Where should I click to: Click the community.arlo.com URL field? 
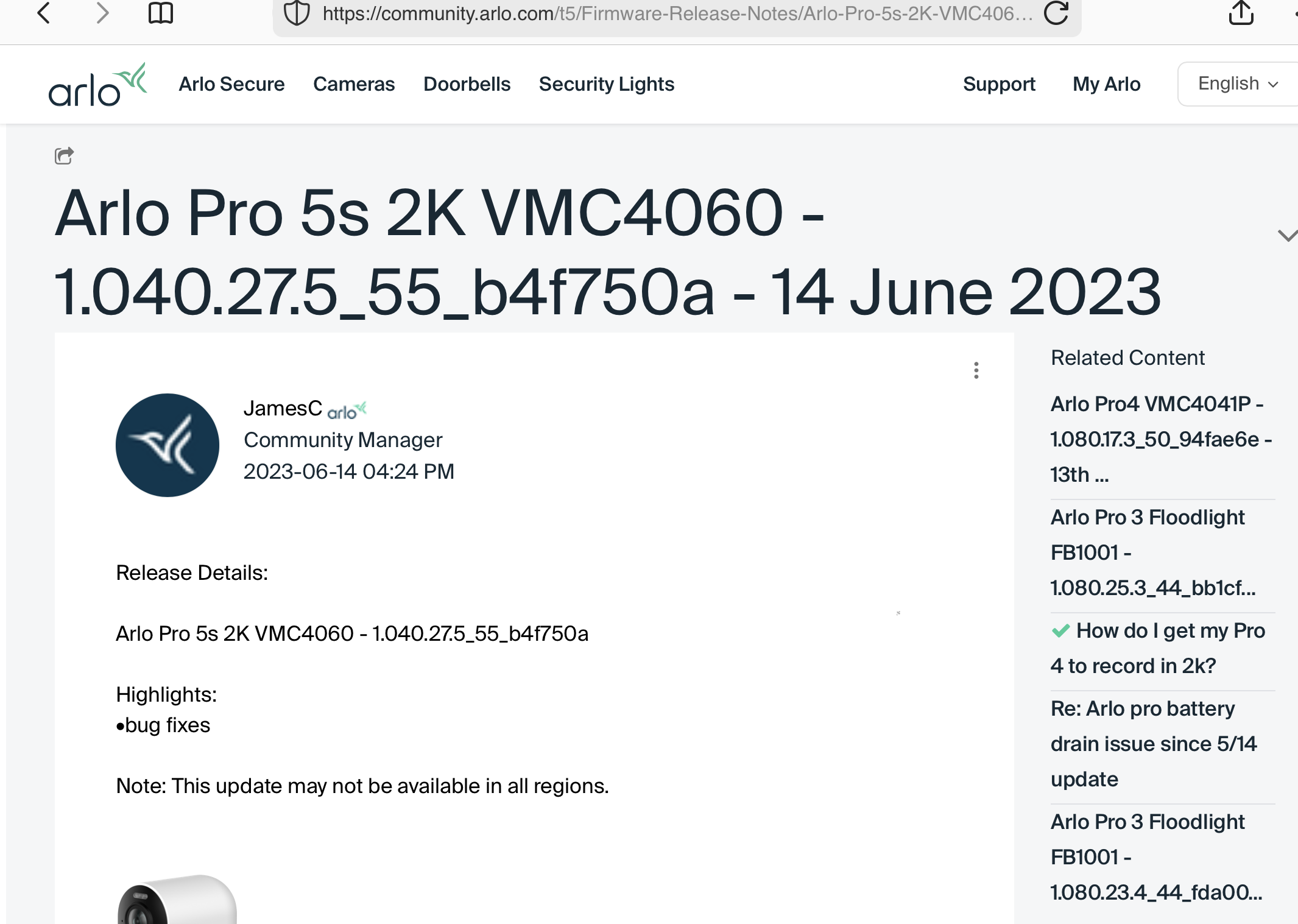pyautogui.click(x=677, y=14)
